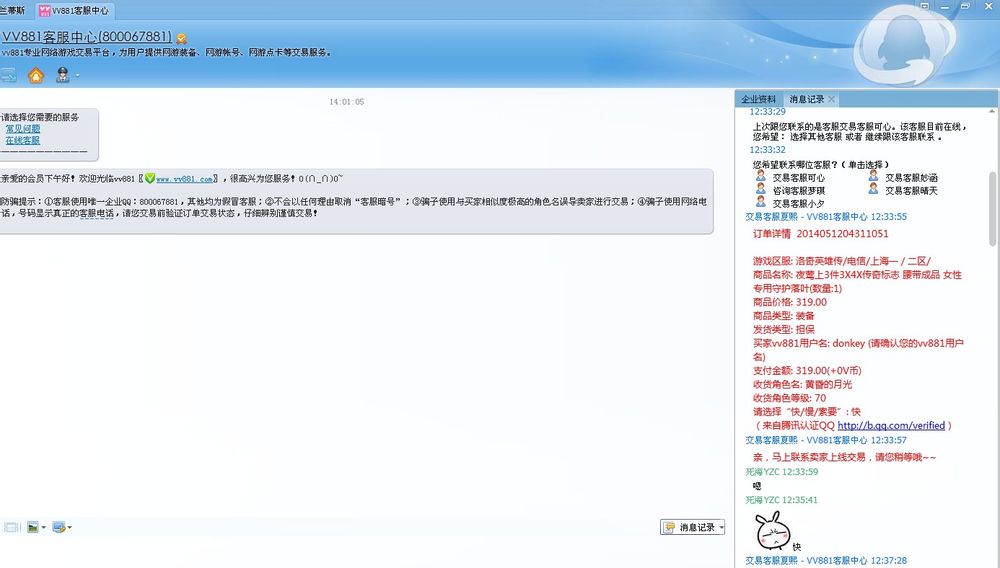
Task: Open the 在线客服 link
Action: tap(23, 140)
